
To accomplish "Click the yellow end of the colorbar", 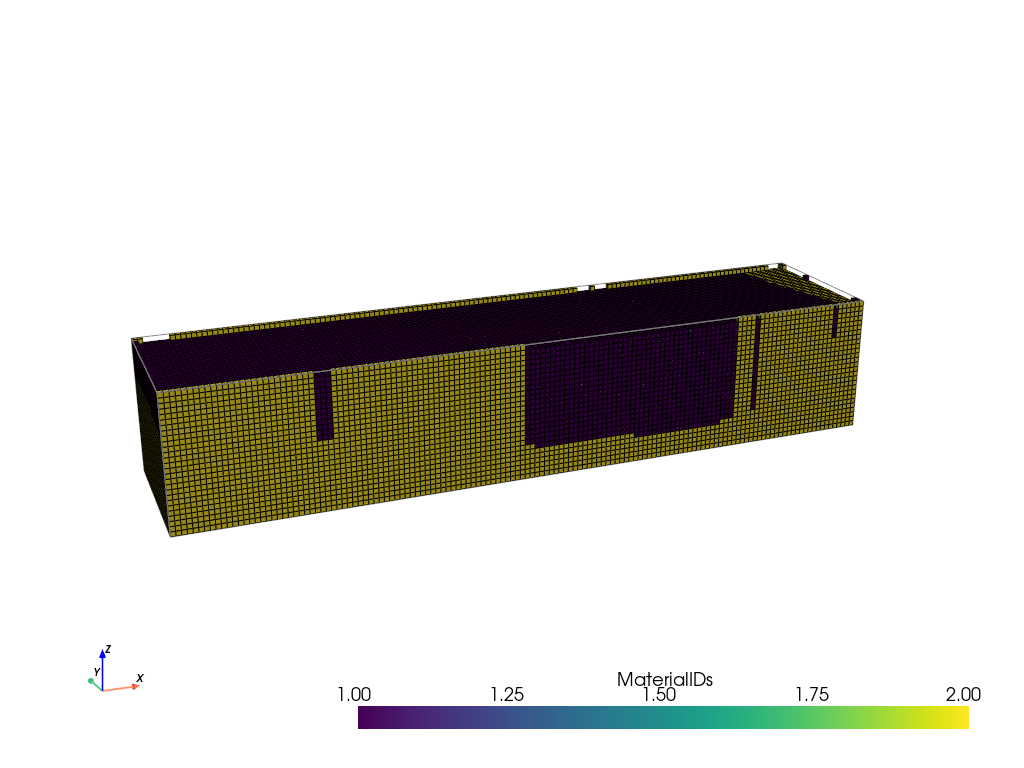I will [963, 718].
